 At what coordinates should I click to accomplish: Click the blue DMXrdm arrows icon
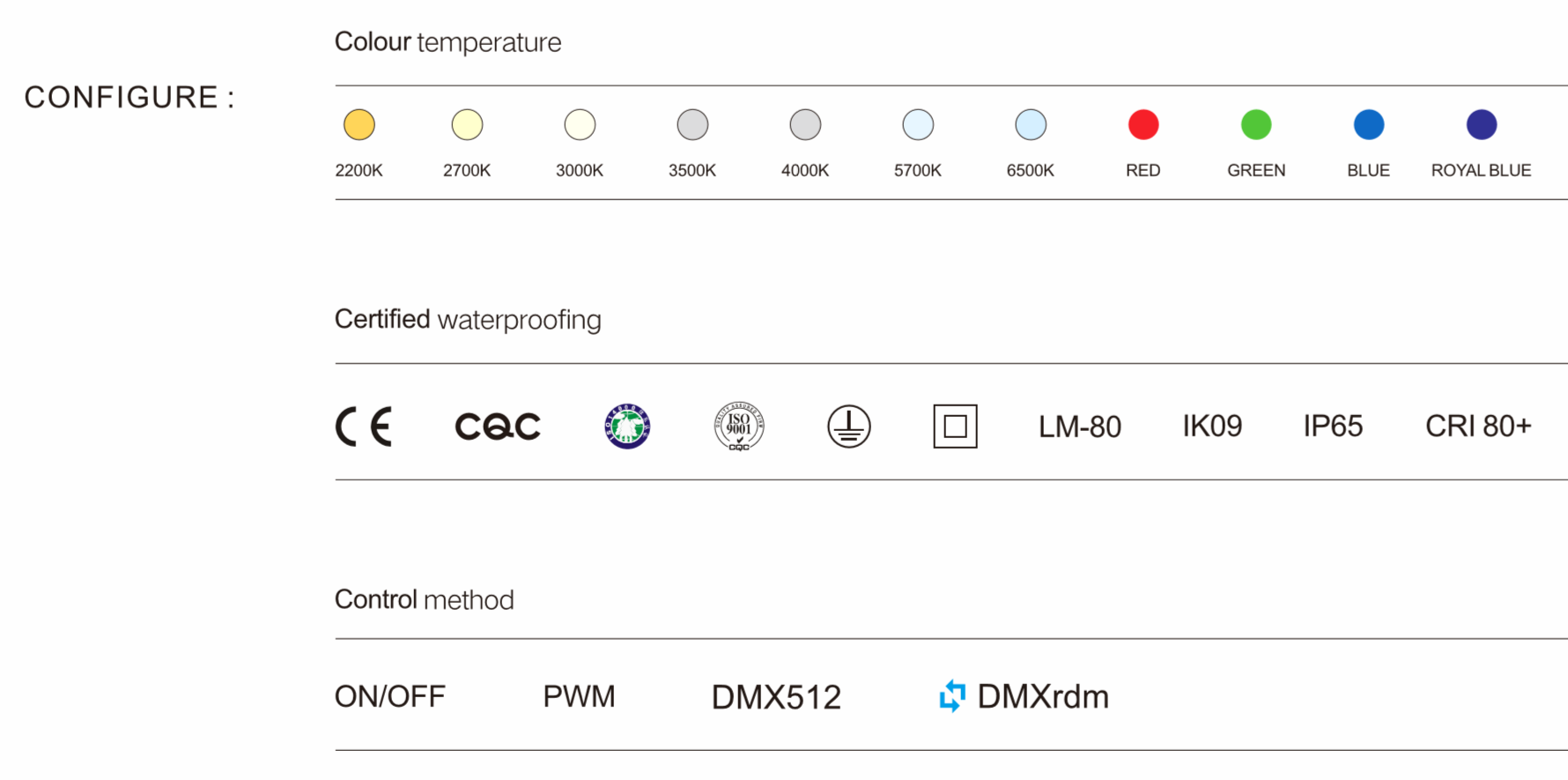tap(952, 696)
